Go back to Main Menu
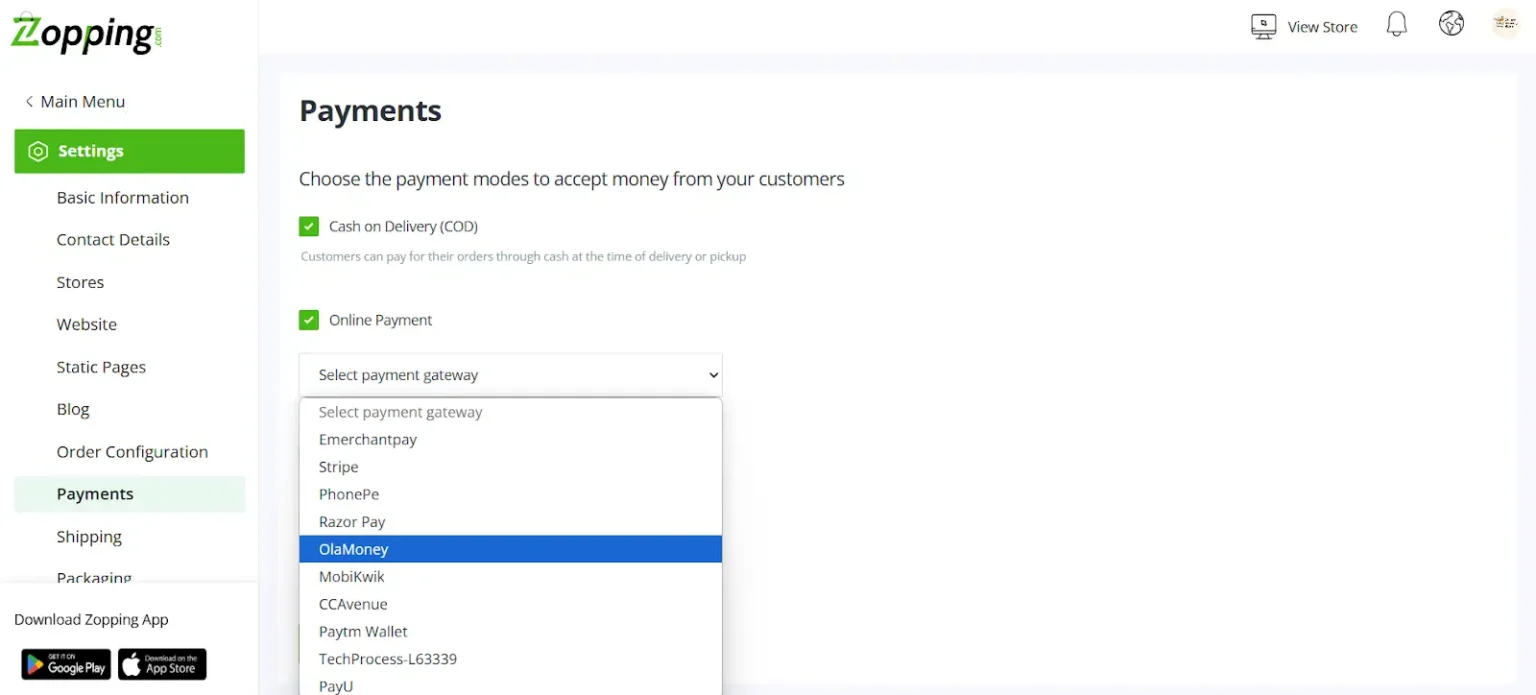This screenshot has width=1536, height=695. [75, 102]
